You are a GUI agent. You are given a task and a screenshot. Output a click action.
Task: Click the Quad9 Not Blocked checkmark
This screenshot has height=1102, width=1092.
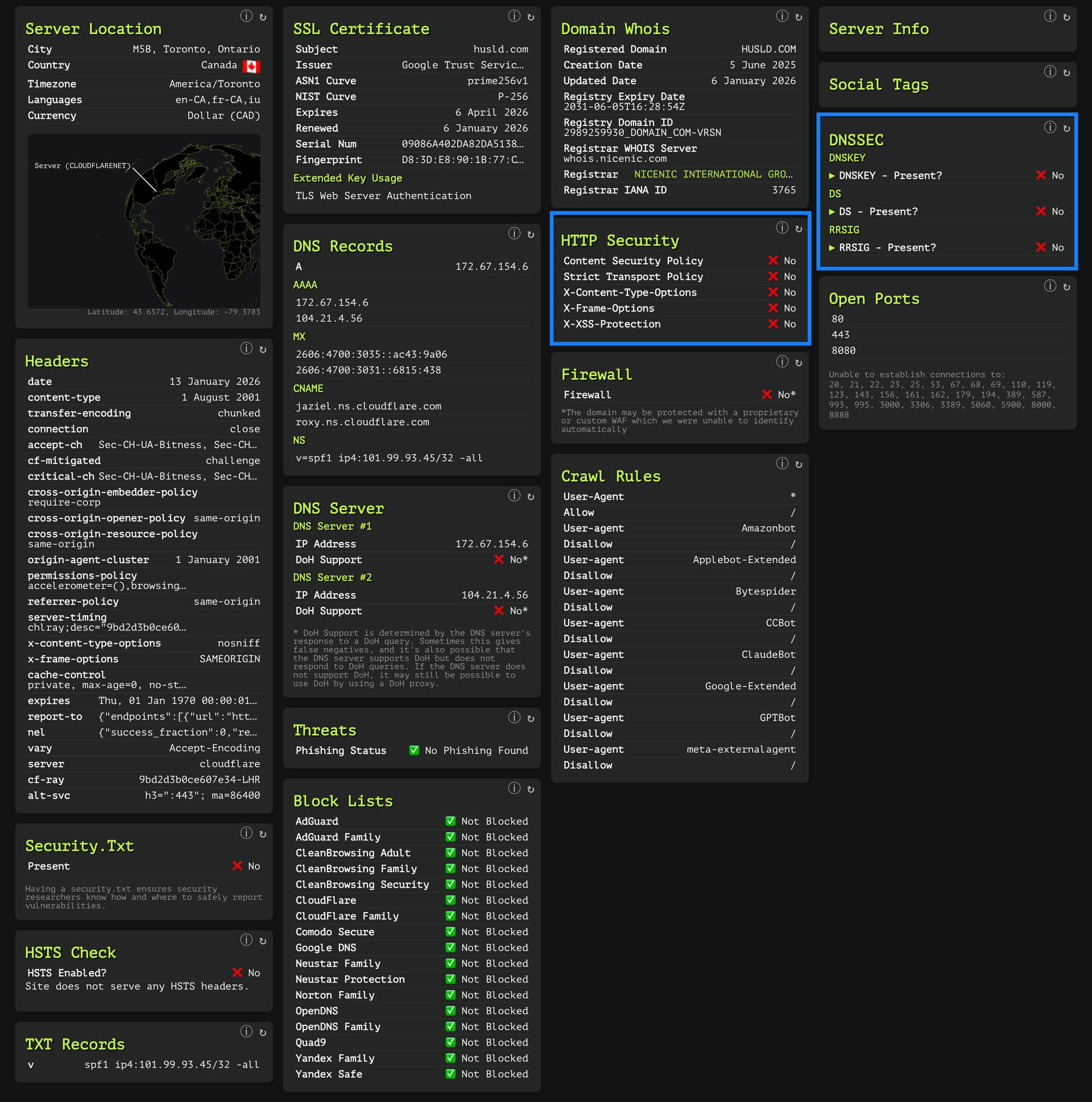[x=450, y=1042]
